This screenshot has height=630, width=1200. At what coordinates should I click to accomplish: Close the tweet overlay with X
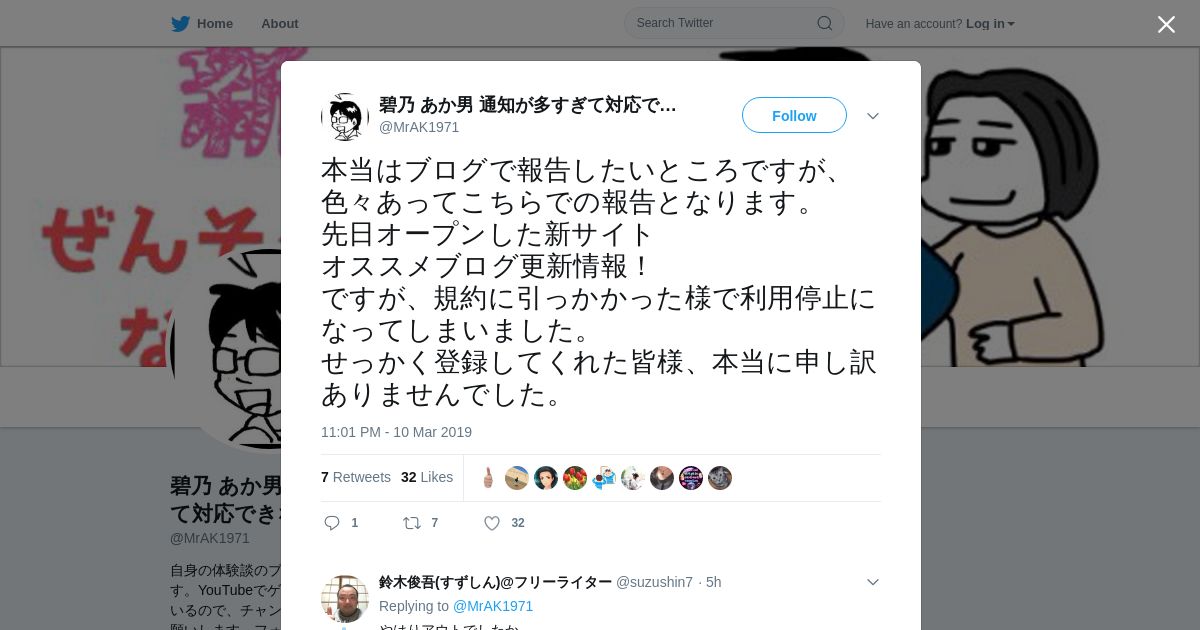click(1166, 24)
